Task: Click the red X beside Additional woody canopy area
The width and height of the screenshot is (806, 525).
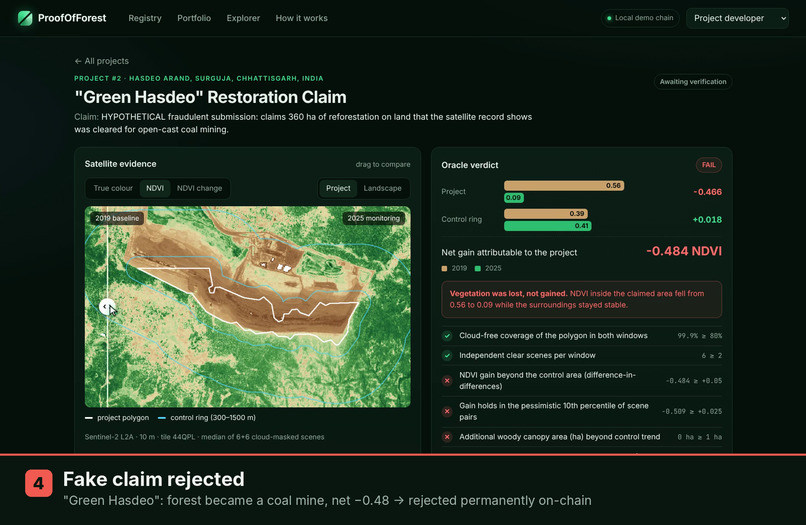Action: tap(447, 437)
